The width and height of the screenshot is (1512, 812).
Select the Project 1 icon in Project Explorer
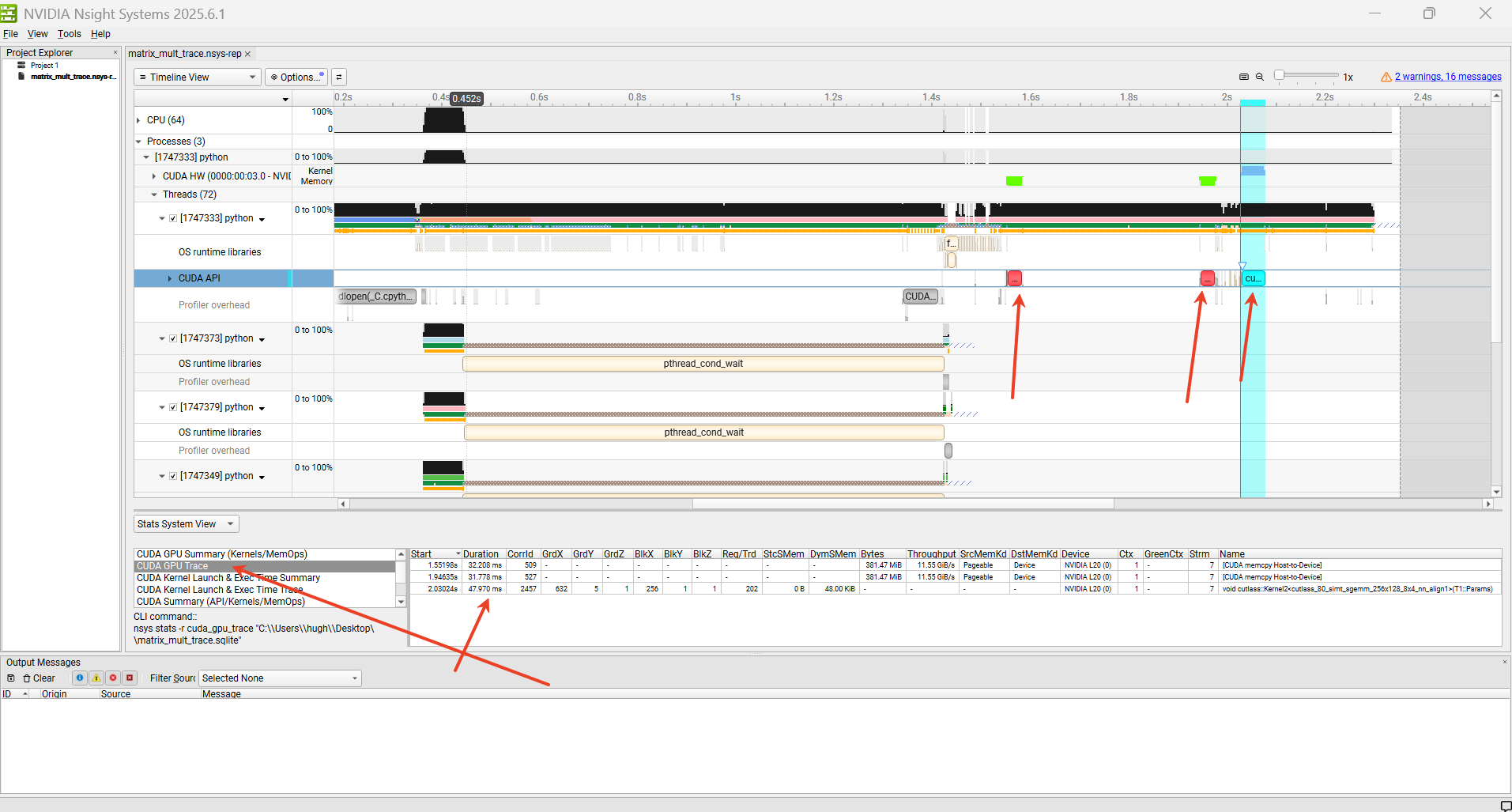21,66
